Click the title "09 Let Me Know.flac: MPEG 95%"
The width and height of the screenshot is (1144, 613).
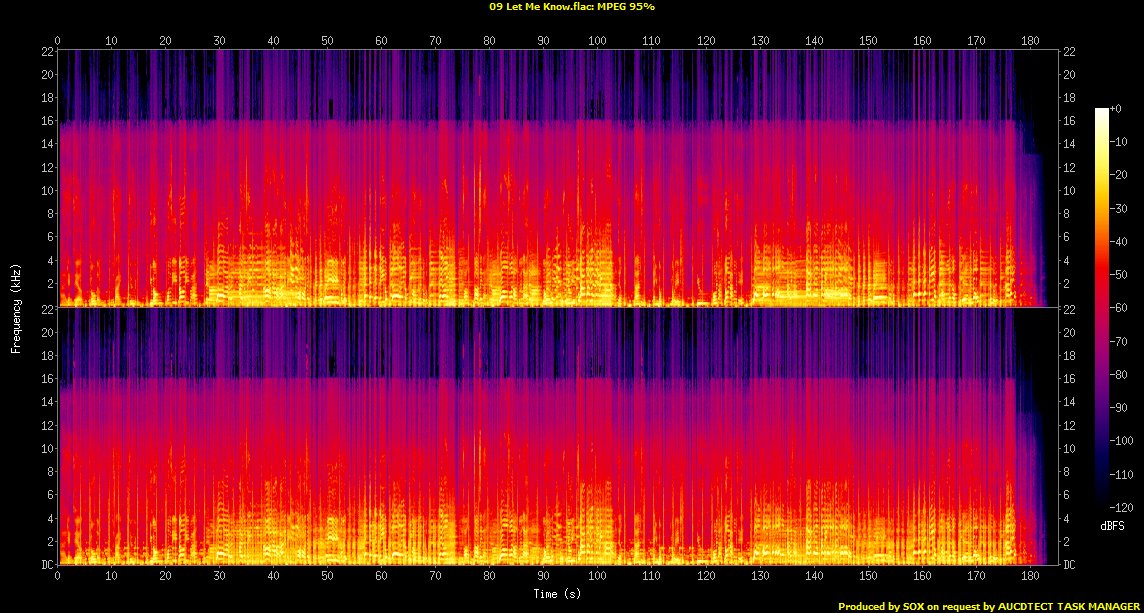pos(572,7)
